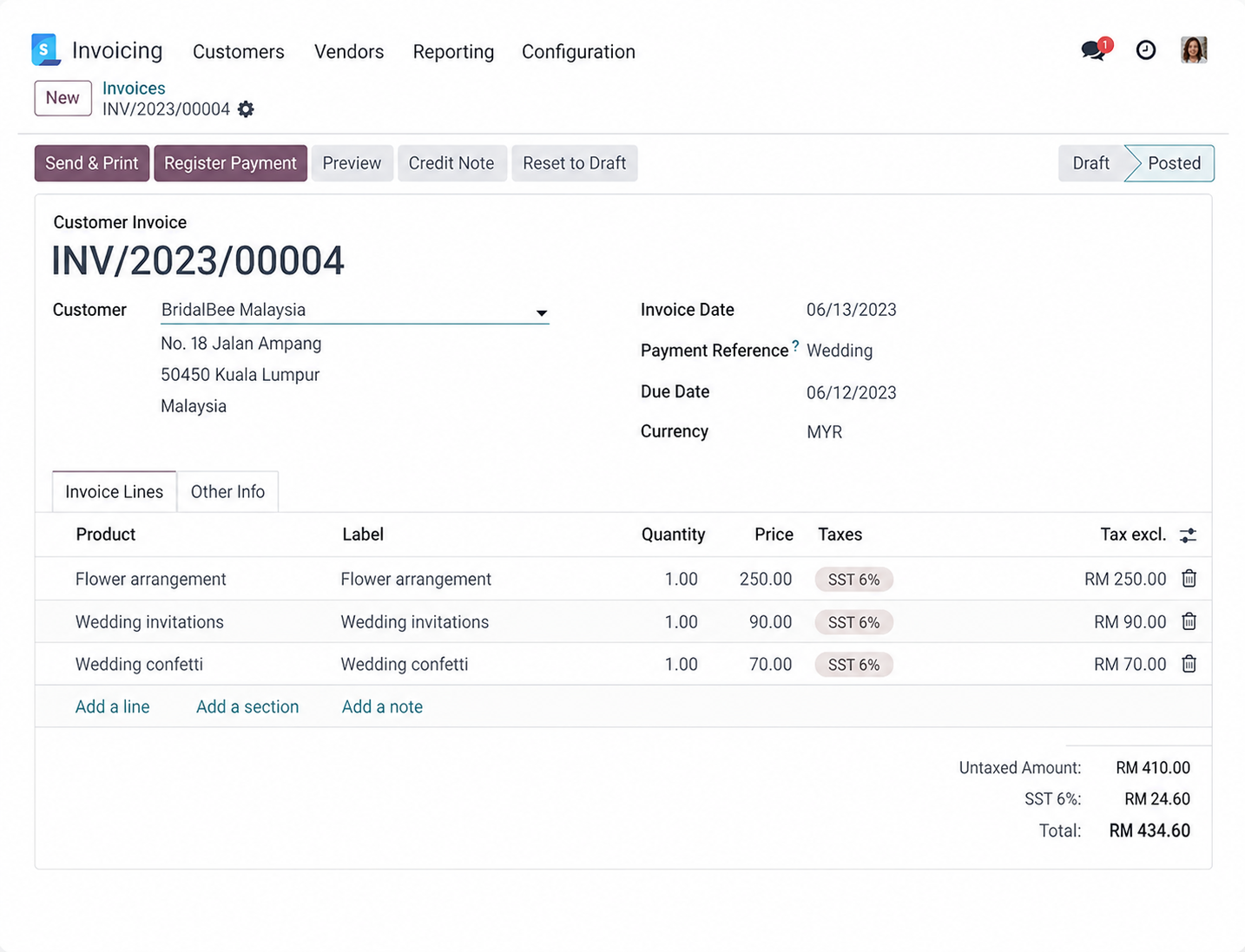Viewport: 1245px width, 952px height.
Task: Remove the Wedding confetti line via trash icon
Action: (1189, 664)
